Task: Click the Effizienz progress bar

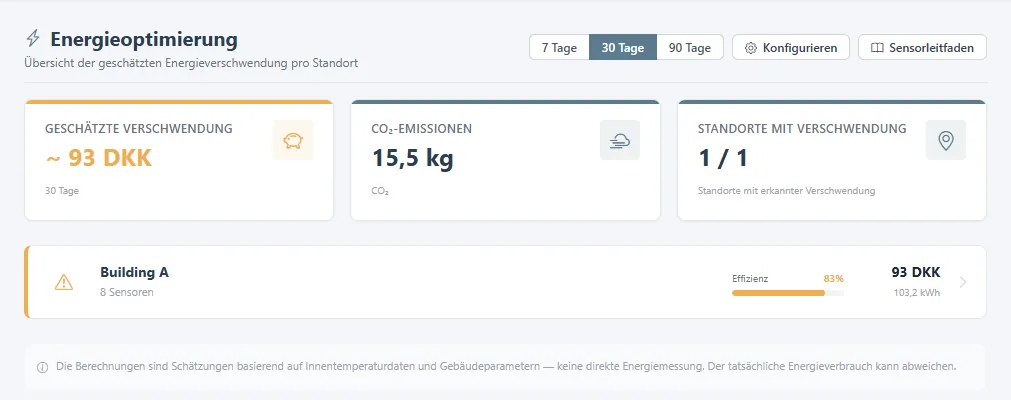Action: coord(787,293)
